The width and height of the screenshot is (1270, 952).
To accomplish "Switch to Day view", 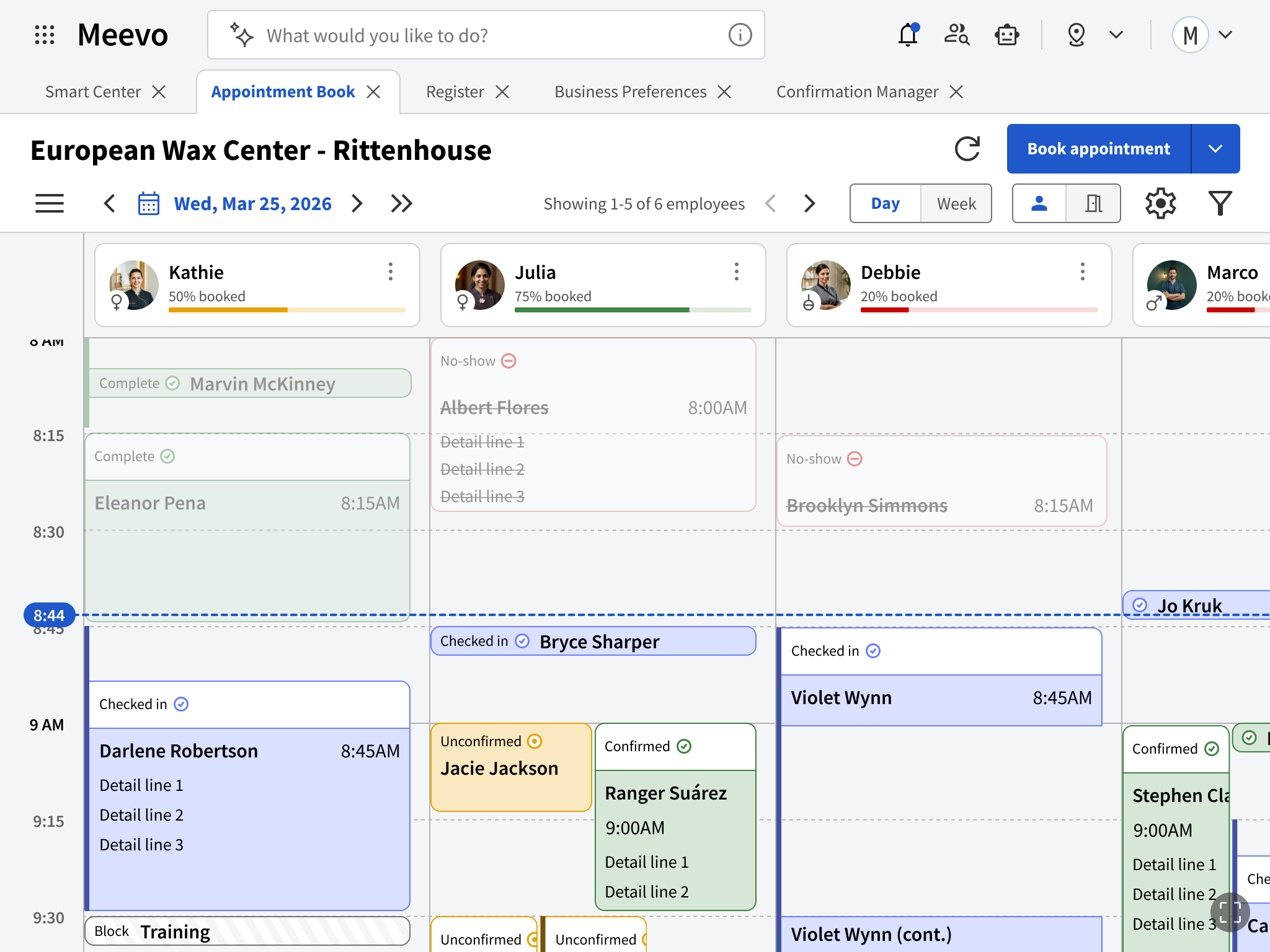I will [x=886, y=203].
